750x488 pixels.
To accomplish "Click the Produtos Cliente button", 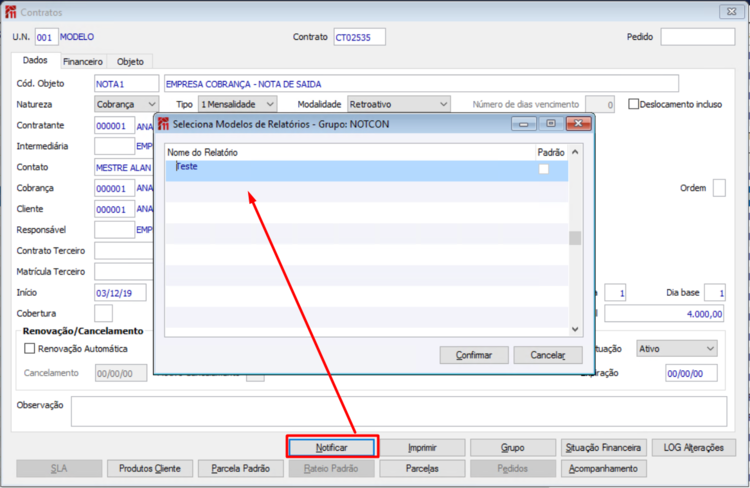I will [x=150, y=468].
